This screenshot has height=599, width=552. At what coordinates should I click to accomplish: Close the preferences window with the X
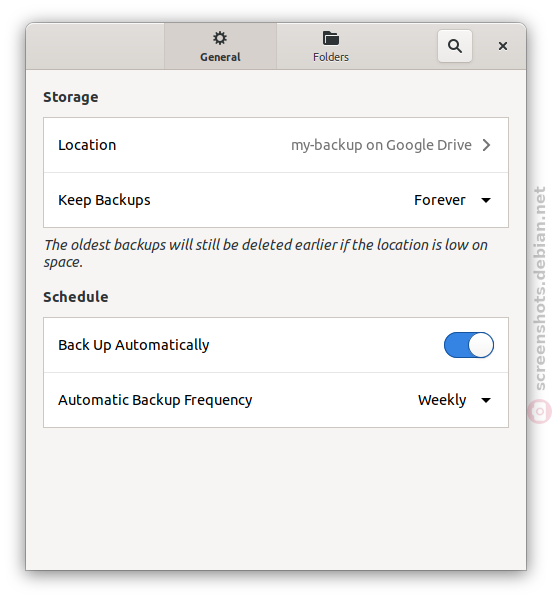point(503,46)
